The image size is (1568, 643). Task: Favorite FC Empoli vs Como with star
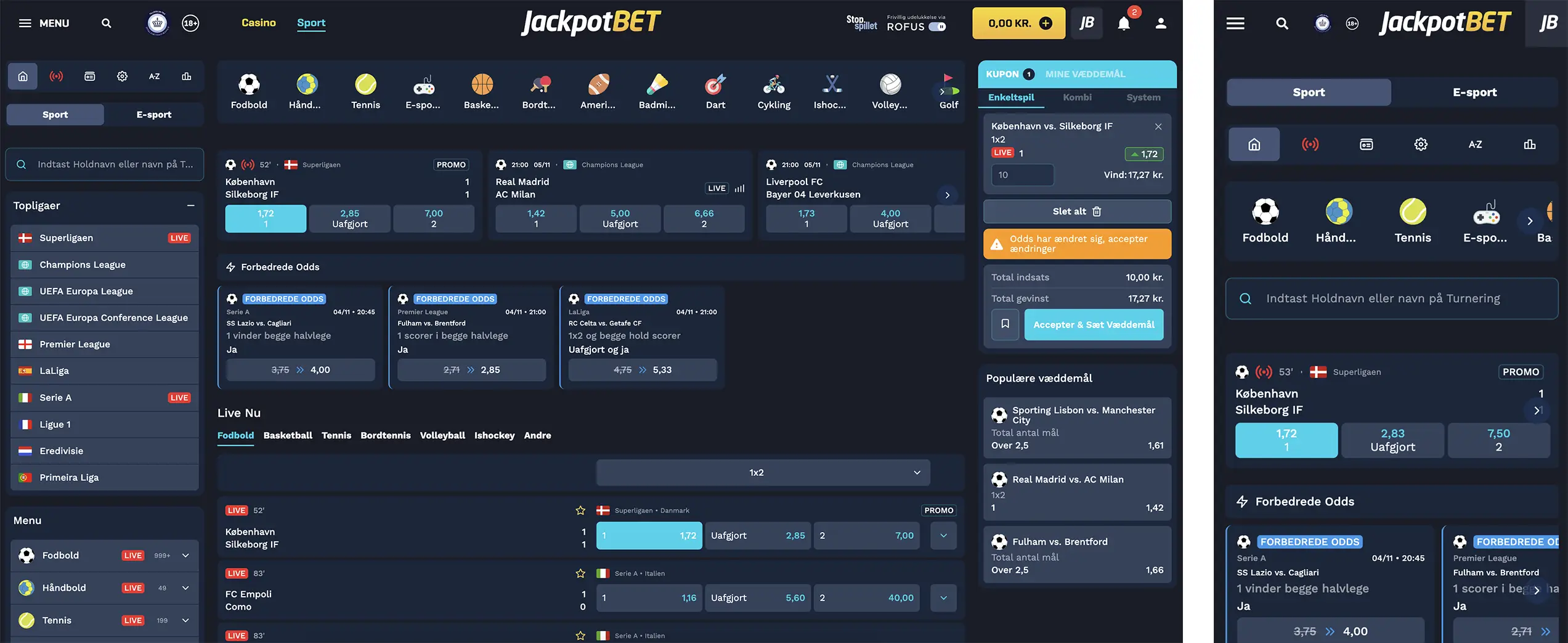pos(580,573)
